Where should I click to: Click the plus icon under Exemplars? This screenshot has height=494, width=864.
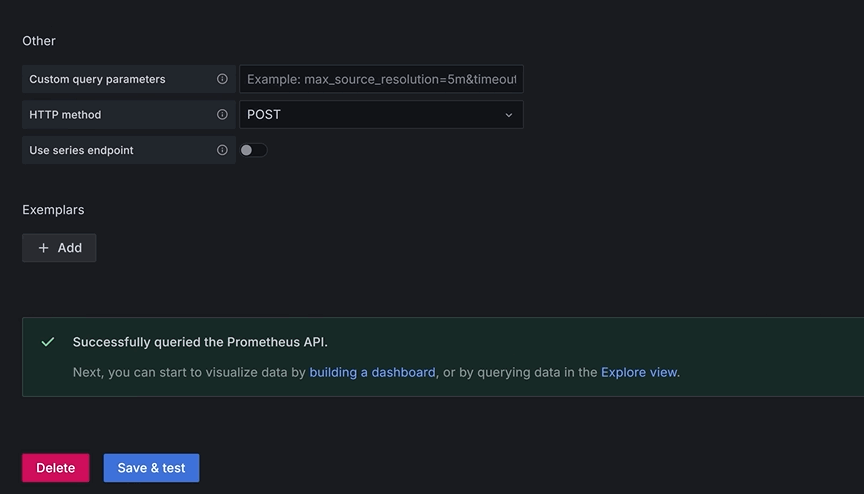tap(43, 248)
